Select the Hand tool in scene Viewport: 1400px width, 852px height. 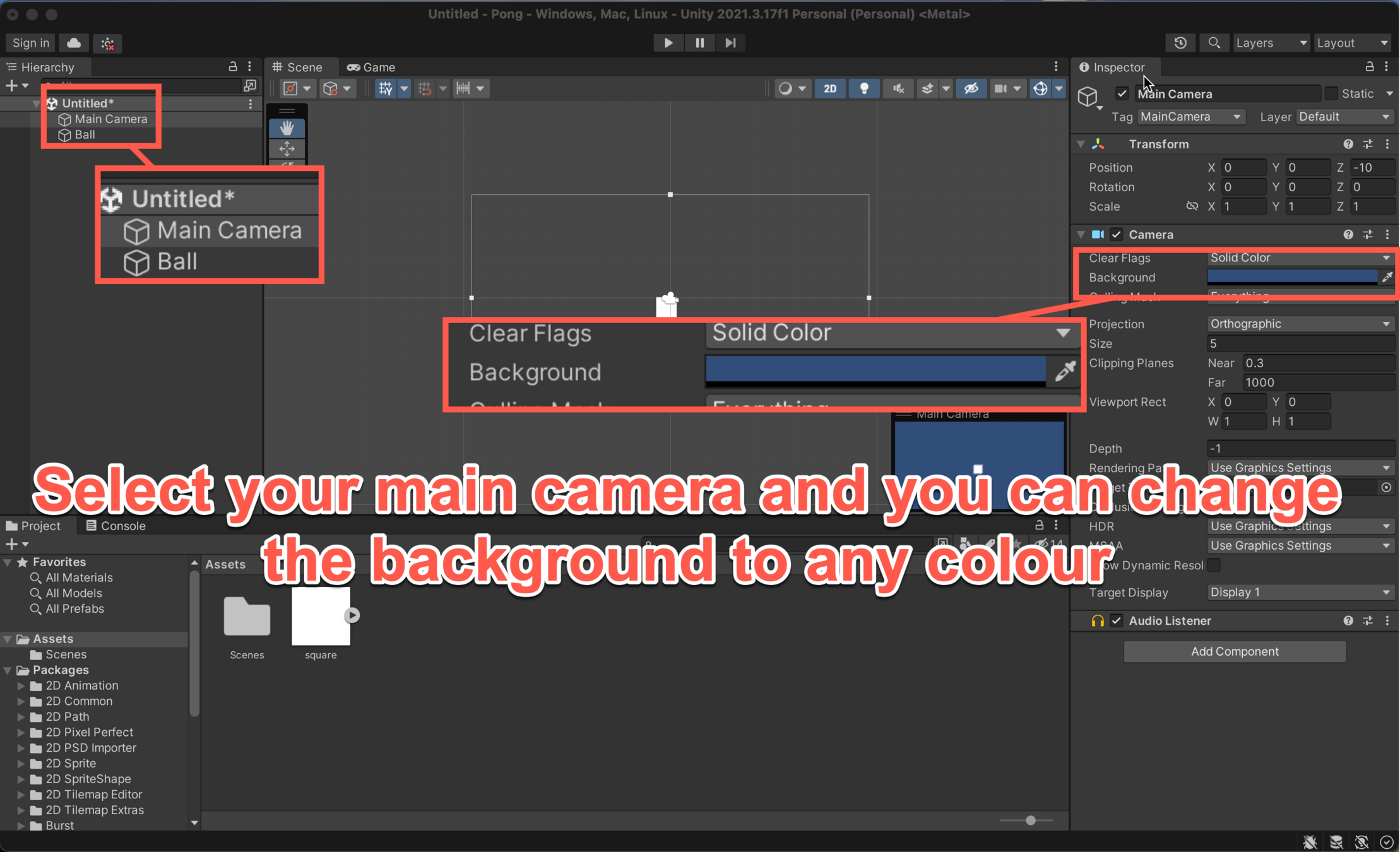point(287,128)
